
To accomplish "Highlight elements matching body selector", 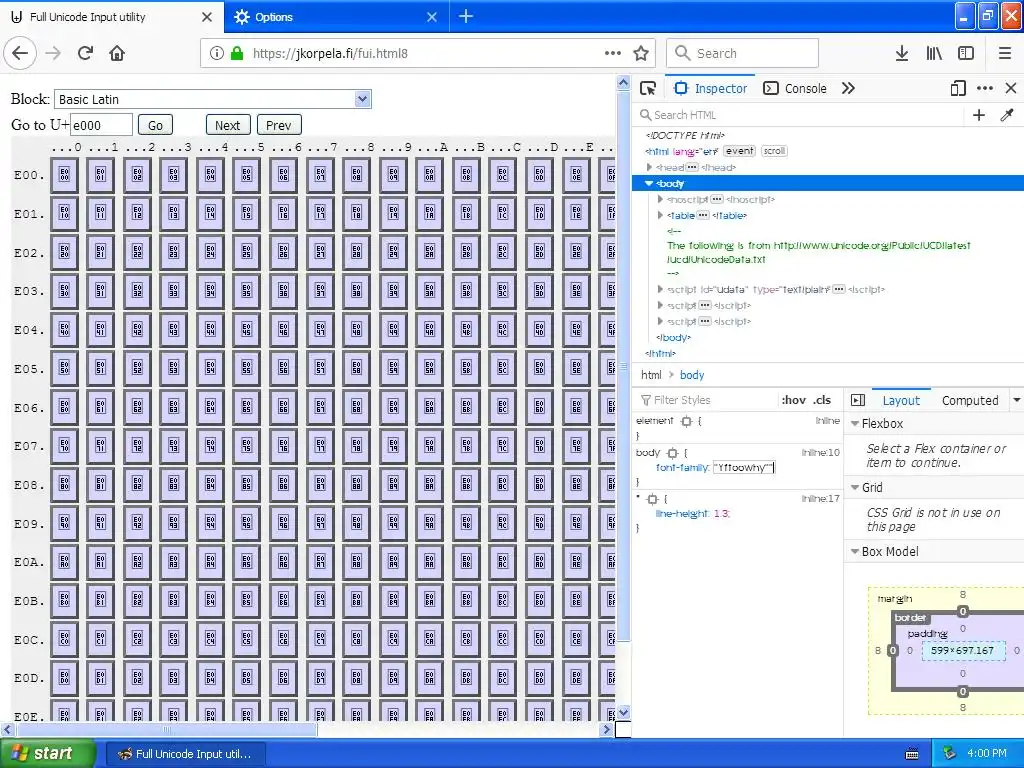I will pos(672,453).
